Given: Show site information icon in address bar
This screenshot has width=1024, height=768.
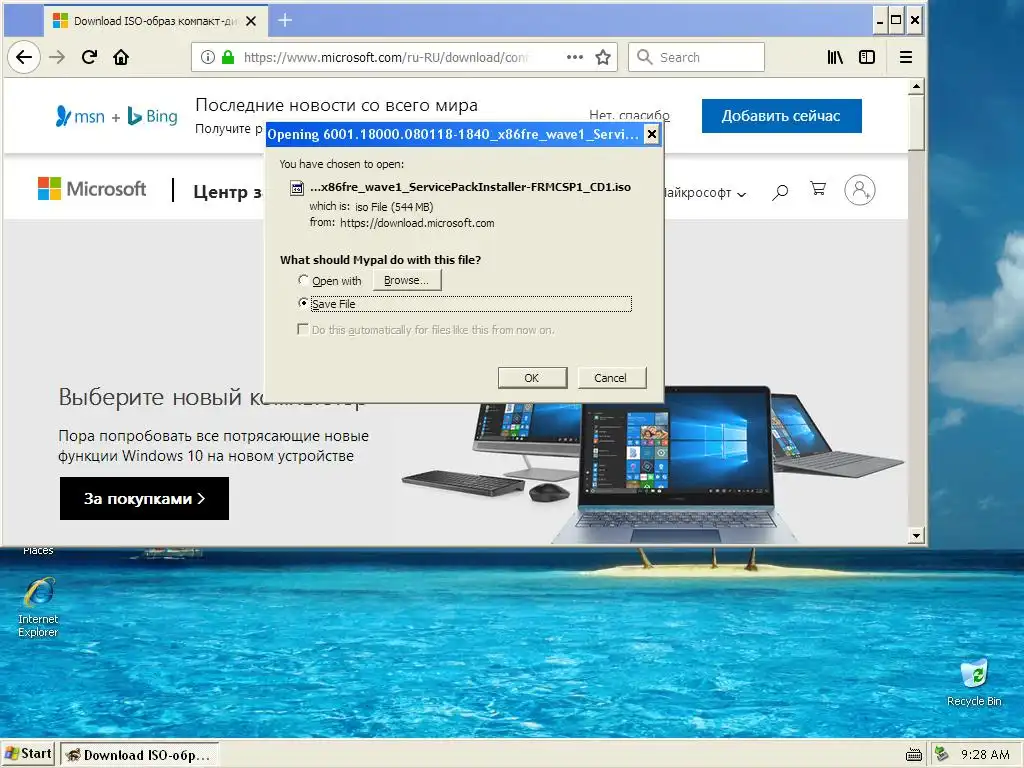Looking at the screenshot, I should (208, 57).
